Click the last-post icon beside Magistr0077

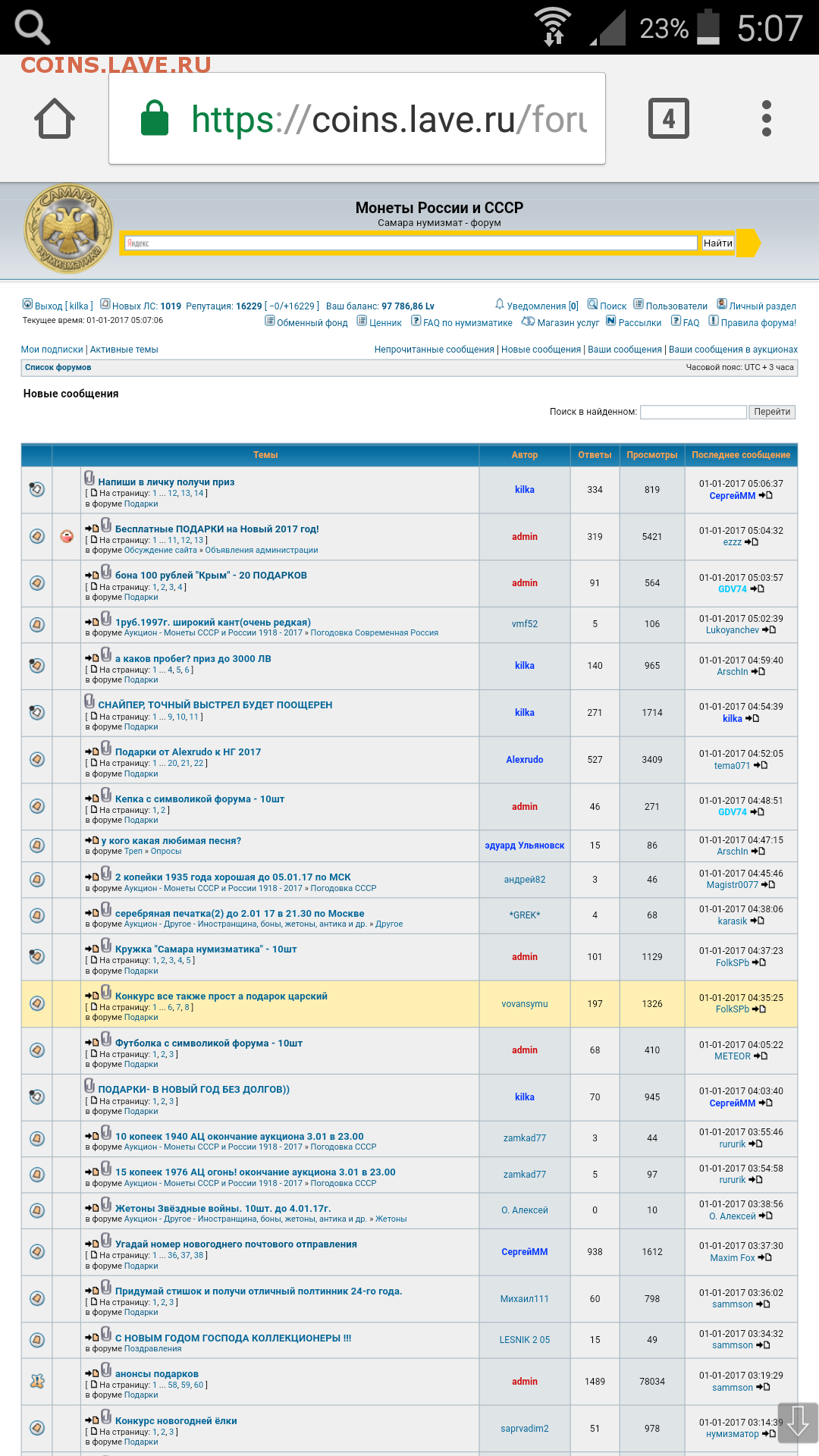768,885
